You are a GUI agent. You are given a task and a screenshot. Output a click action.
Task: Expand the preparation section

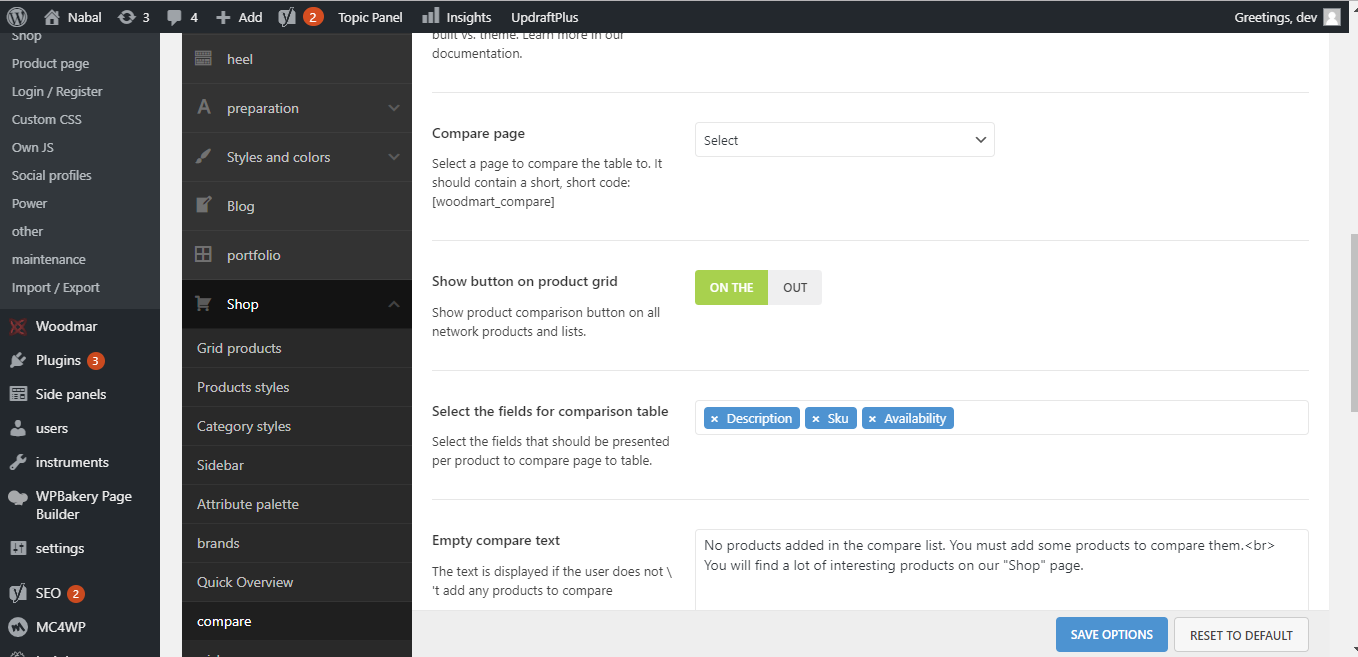pos(393,108)
